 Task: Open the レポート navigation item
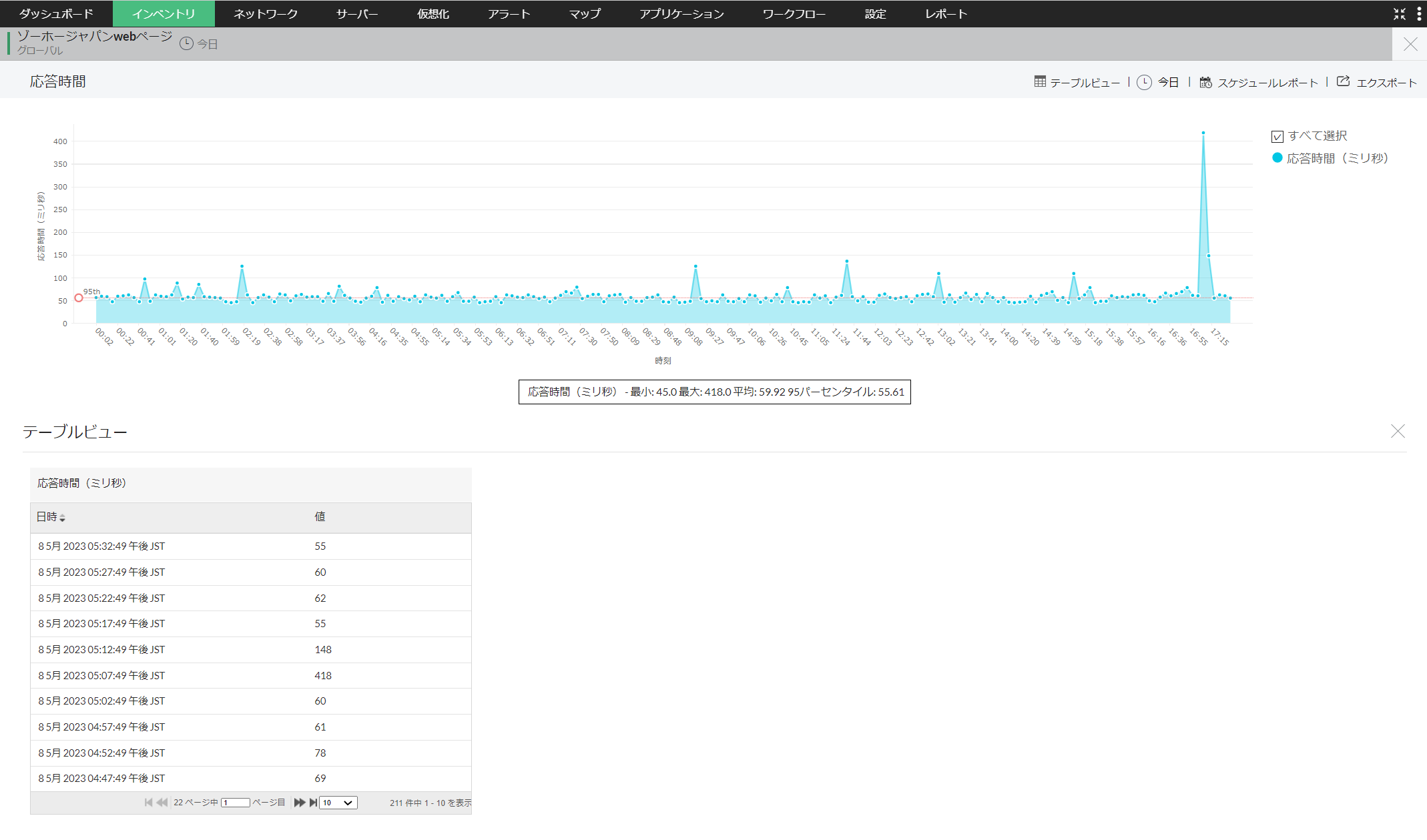pos(946,13)
